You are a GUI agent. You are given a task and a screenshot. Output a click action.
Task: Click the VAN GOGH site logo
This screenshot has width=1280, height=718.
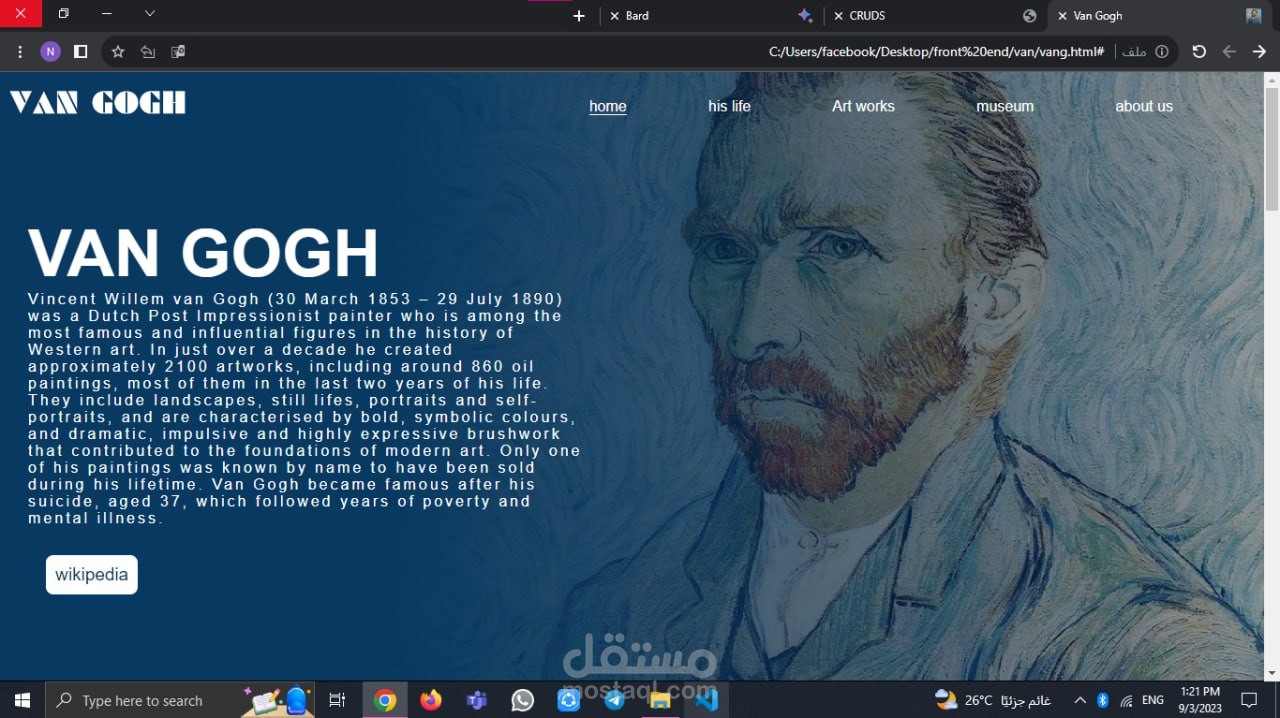pos(98,103)
